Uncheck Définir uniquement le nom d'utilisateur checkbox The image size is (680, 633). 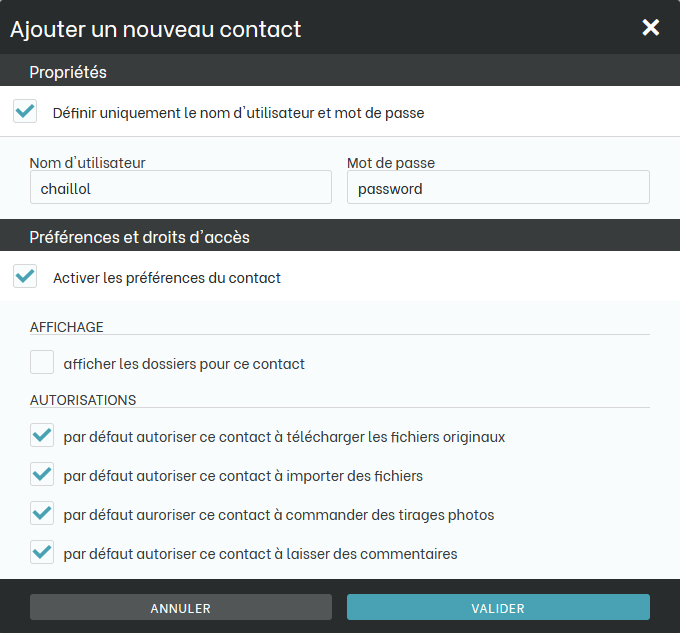pyautogui.click(x=25, y=112)
